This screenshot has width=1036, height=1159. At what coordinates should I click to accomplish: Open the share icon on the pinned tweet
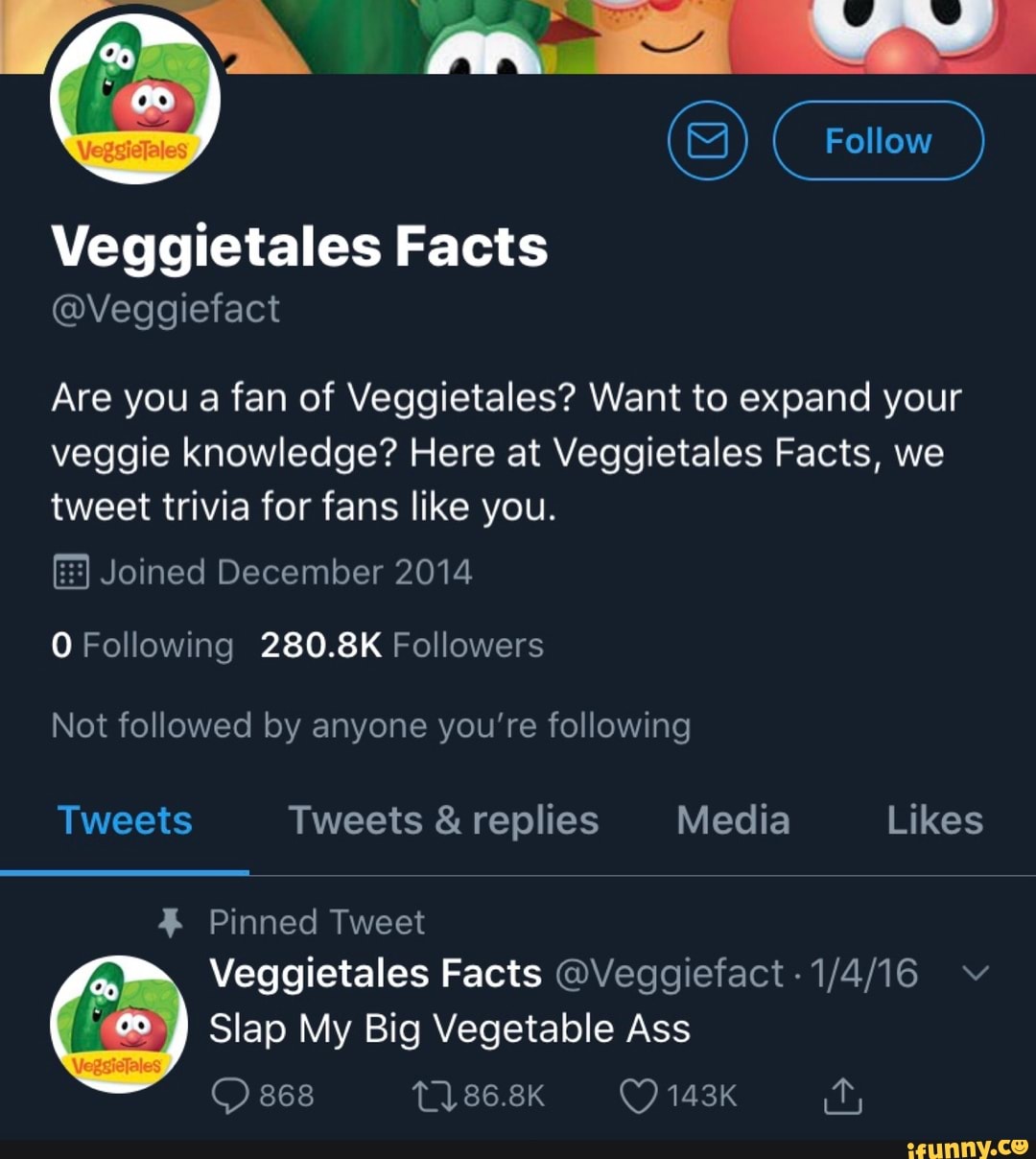click(841, 1095)
